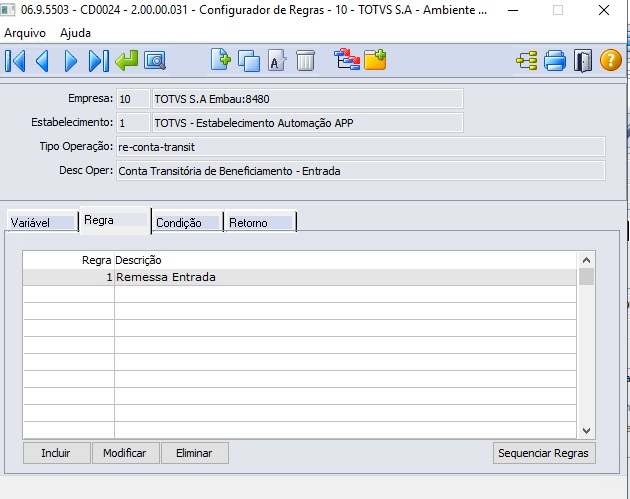The width and height of the screenshot is (630, 499).
Task: Modify the record with the edit icon
Action: 277,61
